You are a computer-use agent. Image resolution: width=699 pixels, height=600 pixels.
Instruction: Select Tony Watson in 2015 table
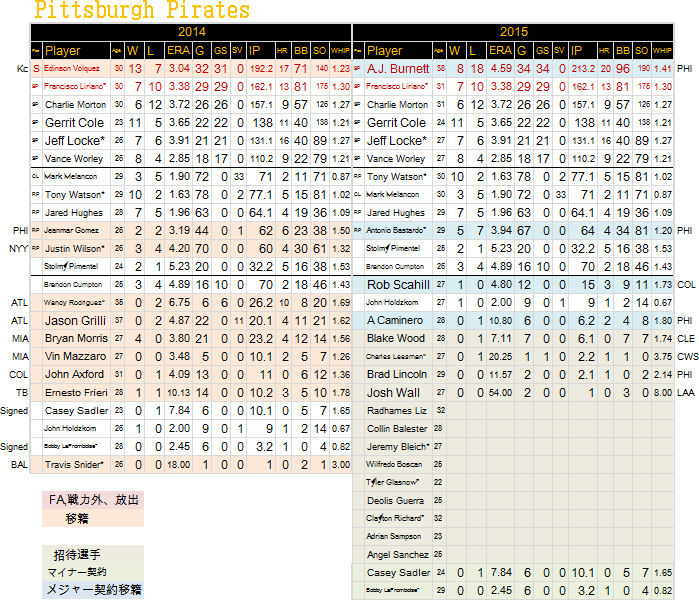click(x=396, y=177)
